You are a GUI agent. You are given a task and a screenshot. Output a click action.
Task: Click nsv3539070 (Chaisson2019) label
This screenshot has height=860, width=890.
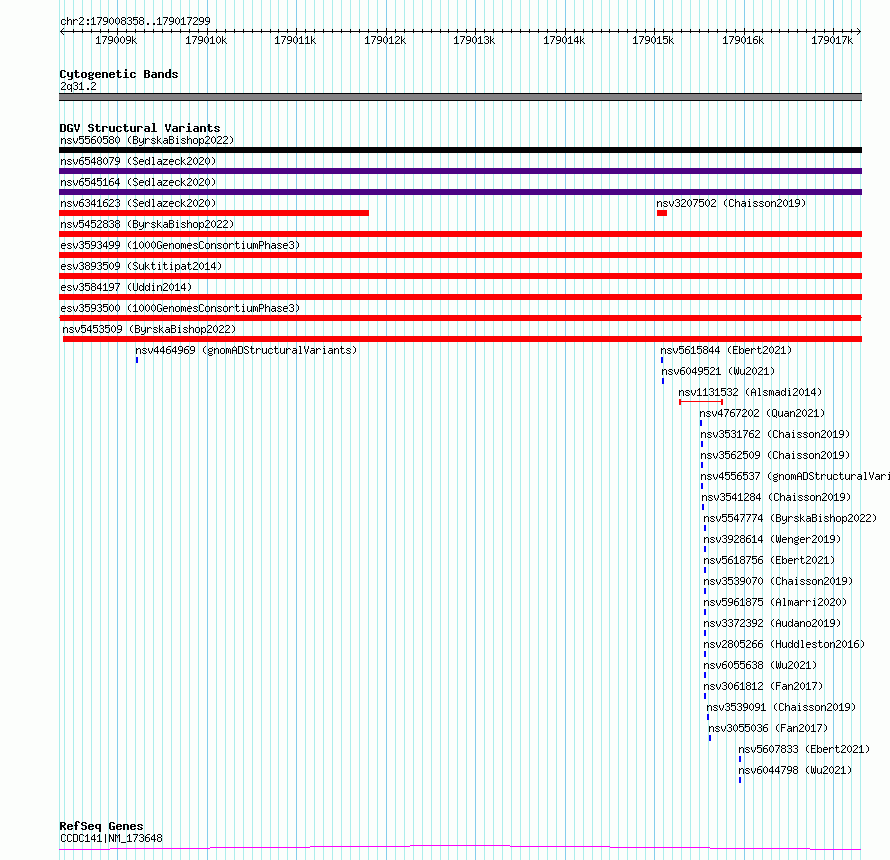pos(778,581)
